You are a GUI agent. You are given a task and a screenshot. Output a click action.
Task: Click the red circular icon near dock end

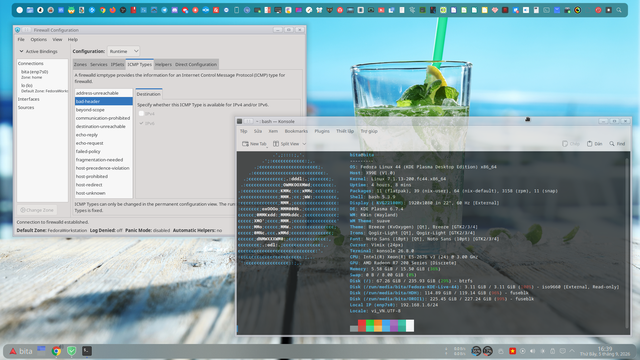(598, 10)
